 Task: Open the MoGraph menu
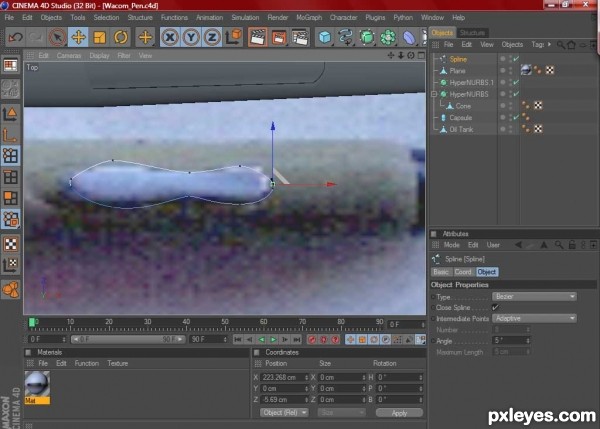point(309,18)
